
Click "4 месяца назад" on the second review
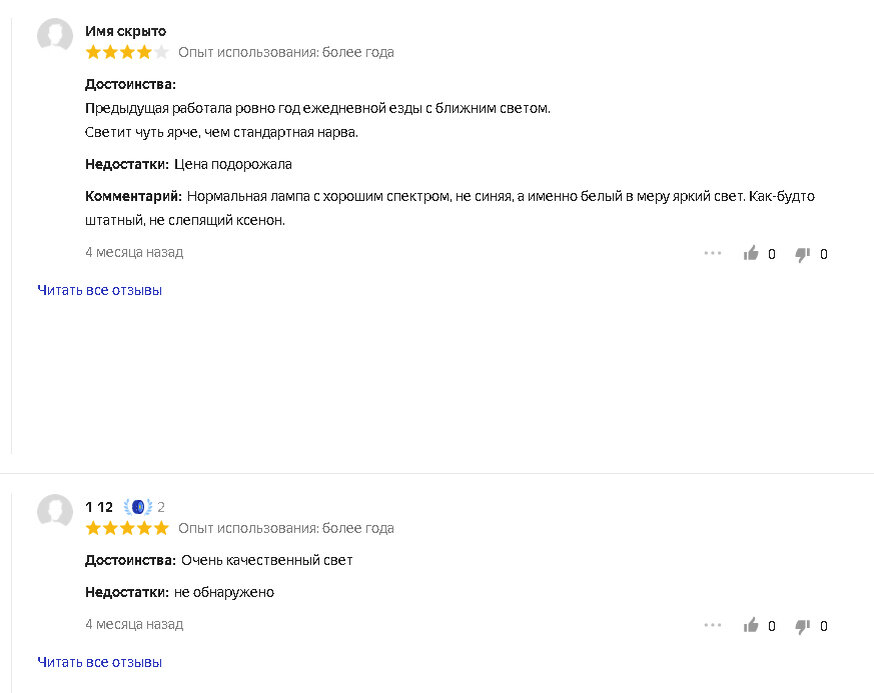[x=134, y=624]
